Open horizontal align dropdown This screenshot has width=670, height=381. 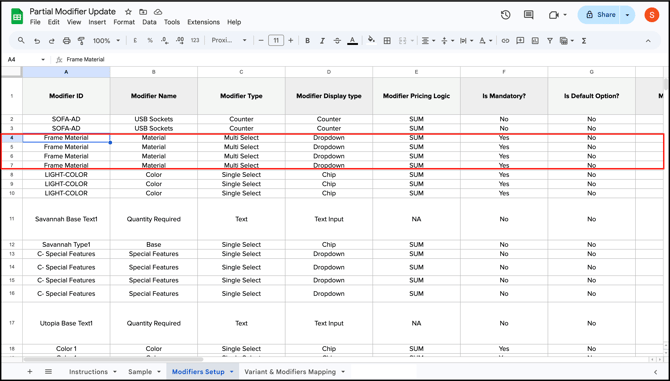click(428, 41)
